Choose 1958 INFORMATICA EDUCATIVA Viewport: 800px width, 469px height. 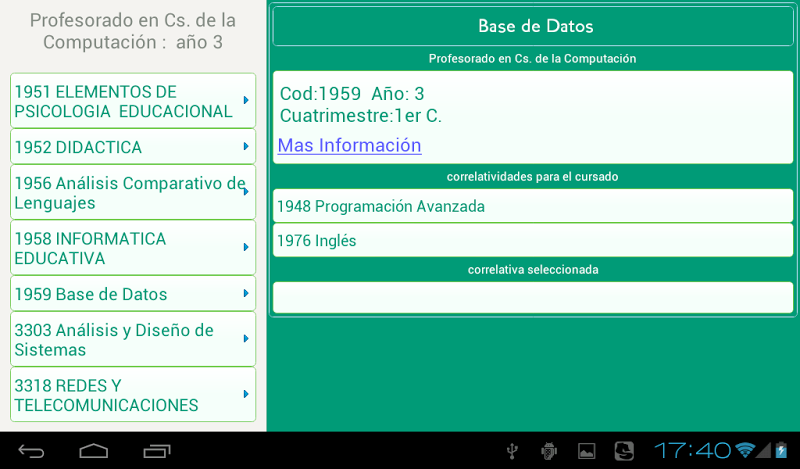[x=133, y=248]
